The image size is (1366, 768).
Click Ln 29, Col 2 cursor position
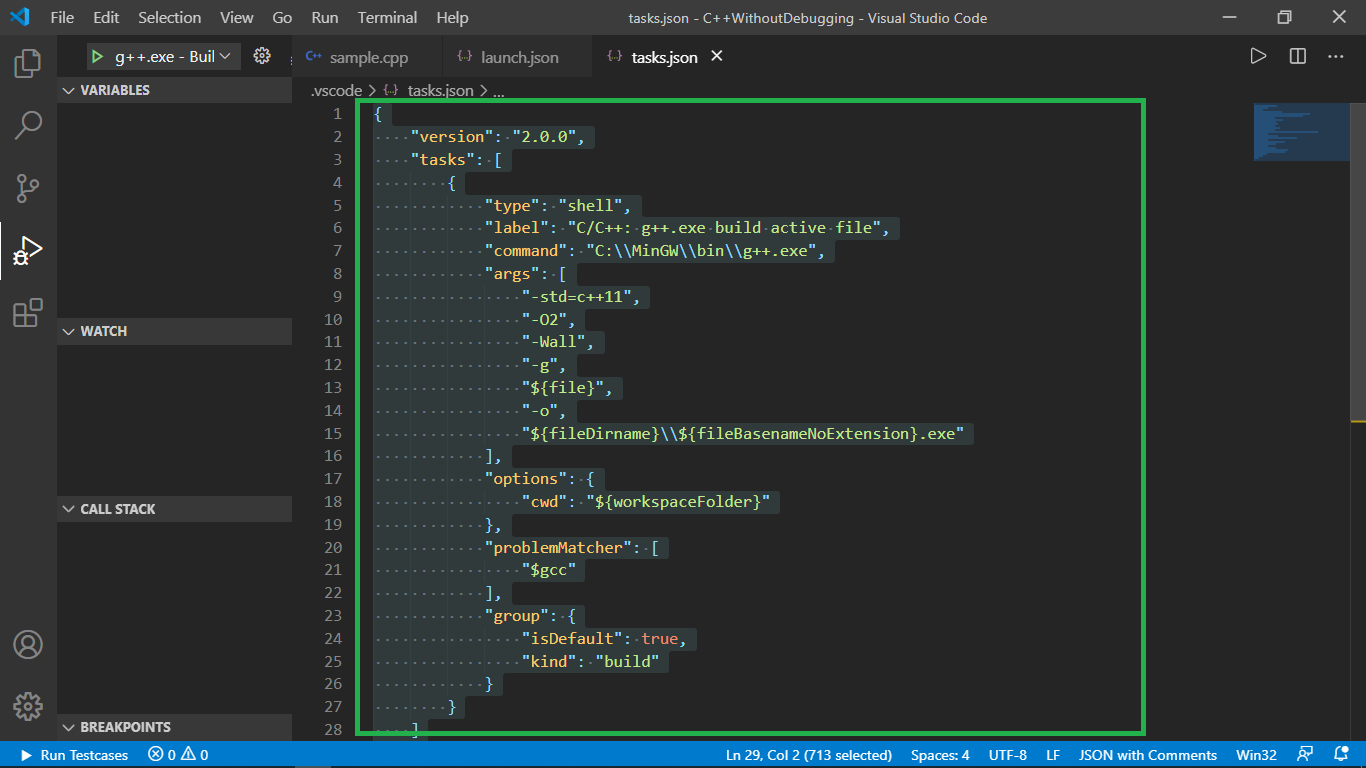(809, 755)
